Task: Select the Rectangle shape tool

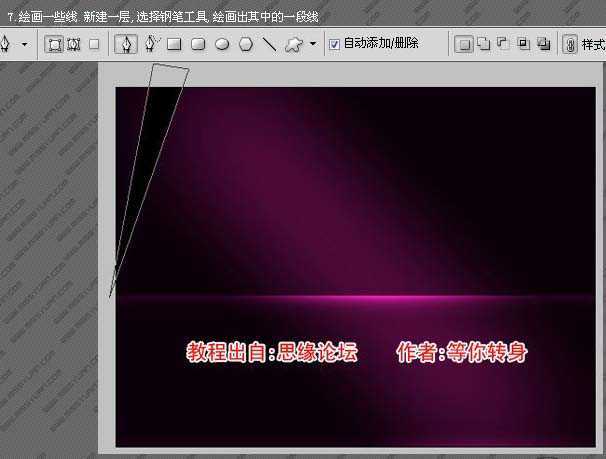Action: tap(174, 44)
